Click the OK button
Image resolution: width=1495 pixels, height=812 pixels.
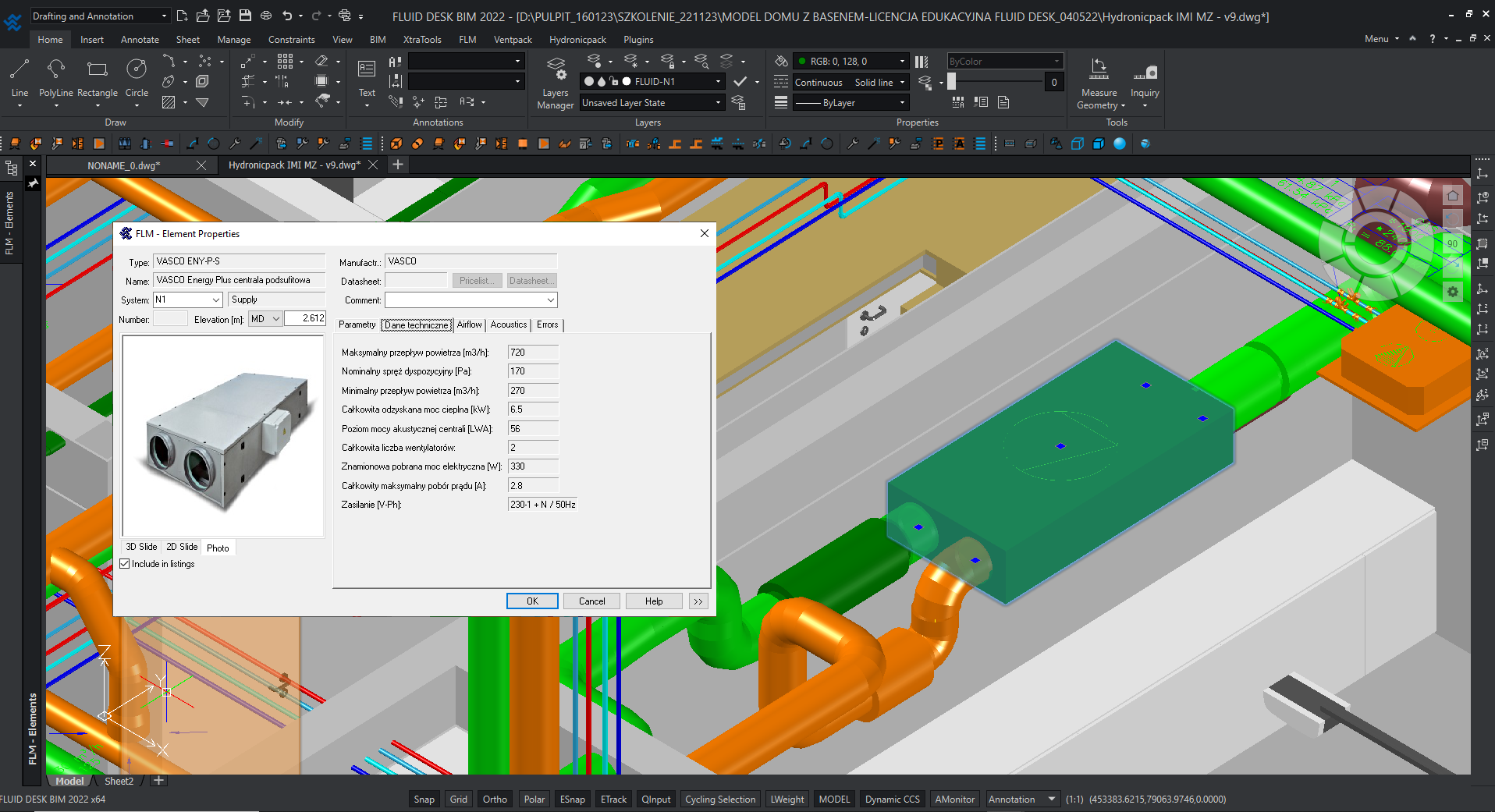pyautogui.click(x=532, y=601)
